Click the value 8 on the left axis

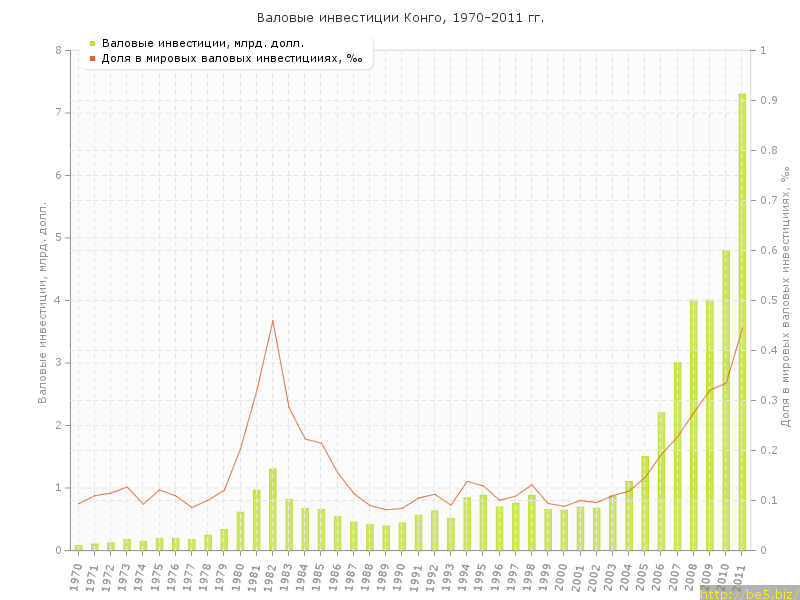coord(58,50)
